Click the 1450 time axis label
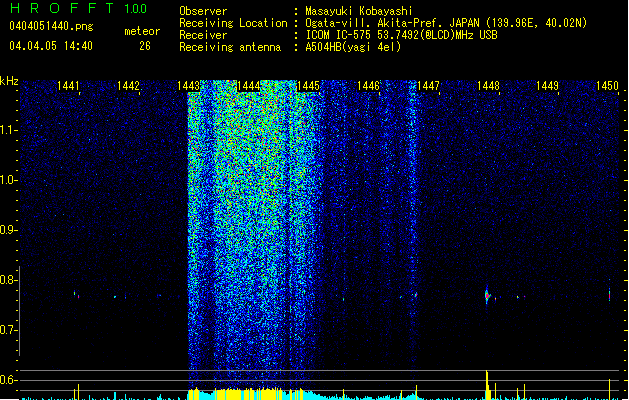Screen dimensions: 629x400 pyautogui.click(x=607, y=86)
